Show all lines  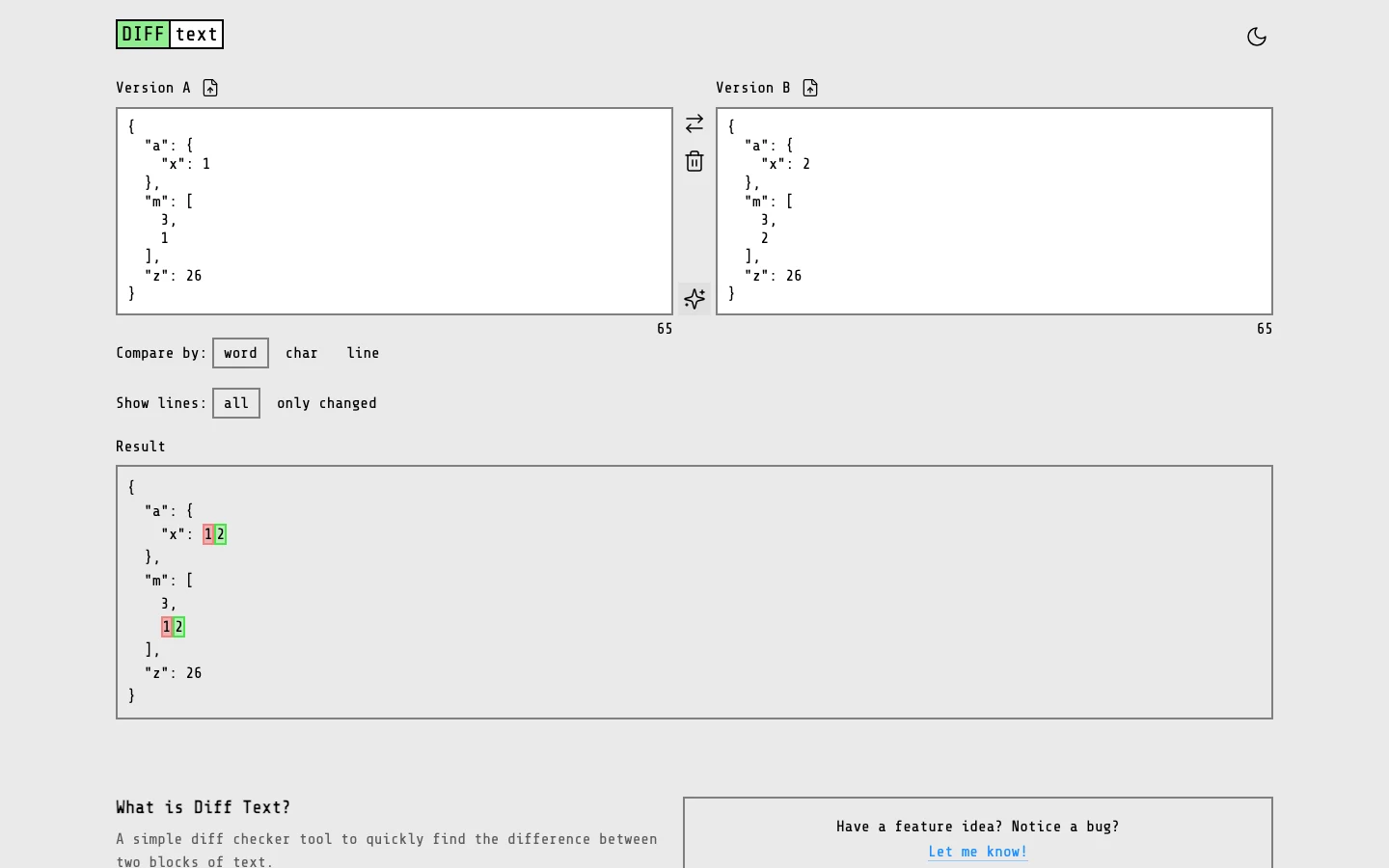[236, 403]
